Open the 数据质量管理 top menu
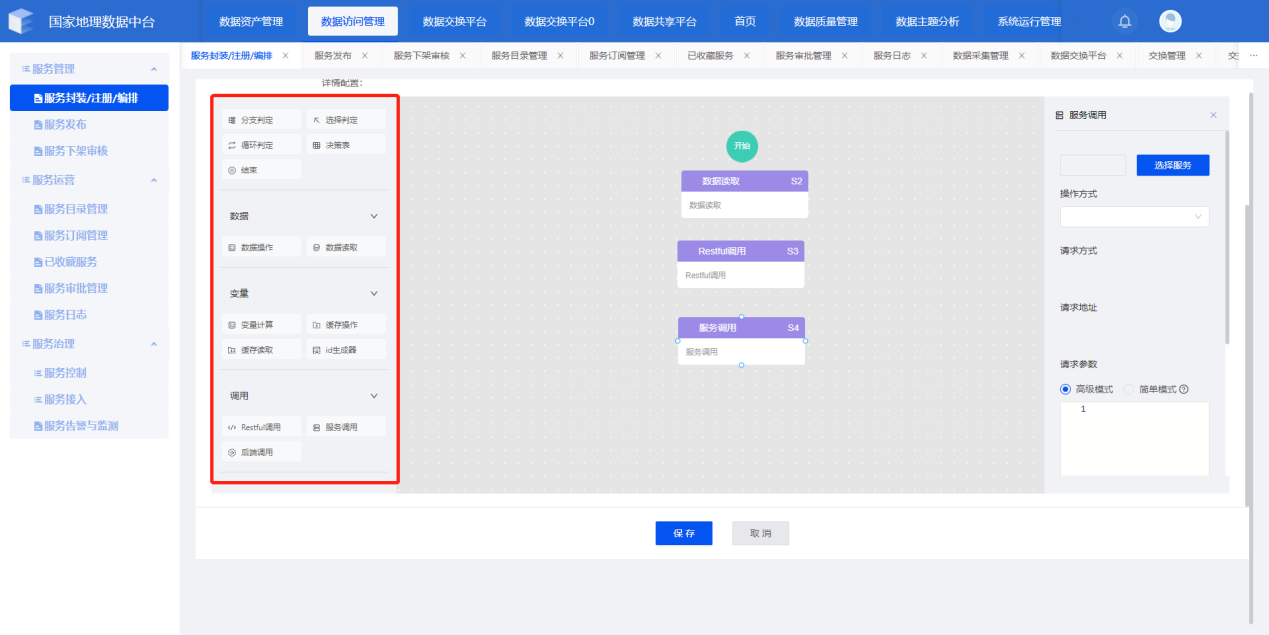 tap(825, 21)
